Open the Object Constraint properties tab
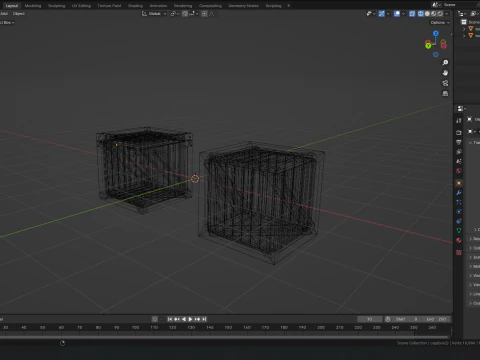The height and width of the screenshot is (360, 480). click(459, 221)
